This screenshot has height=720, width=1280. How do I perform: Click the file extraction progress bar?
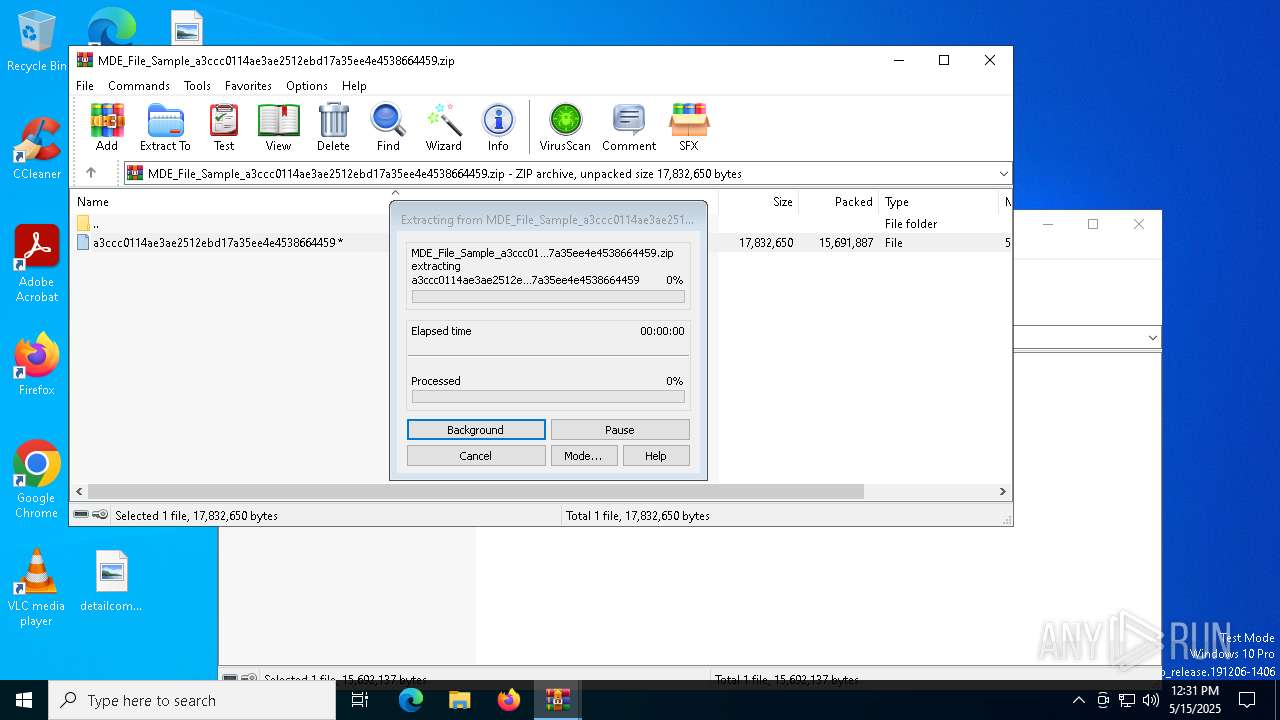coord(548,297)
